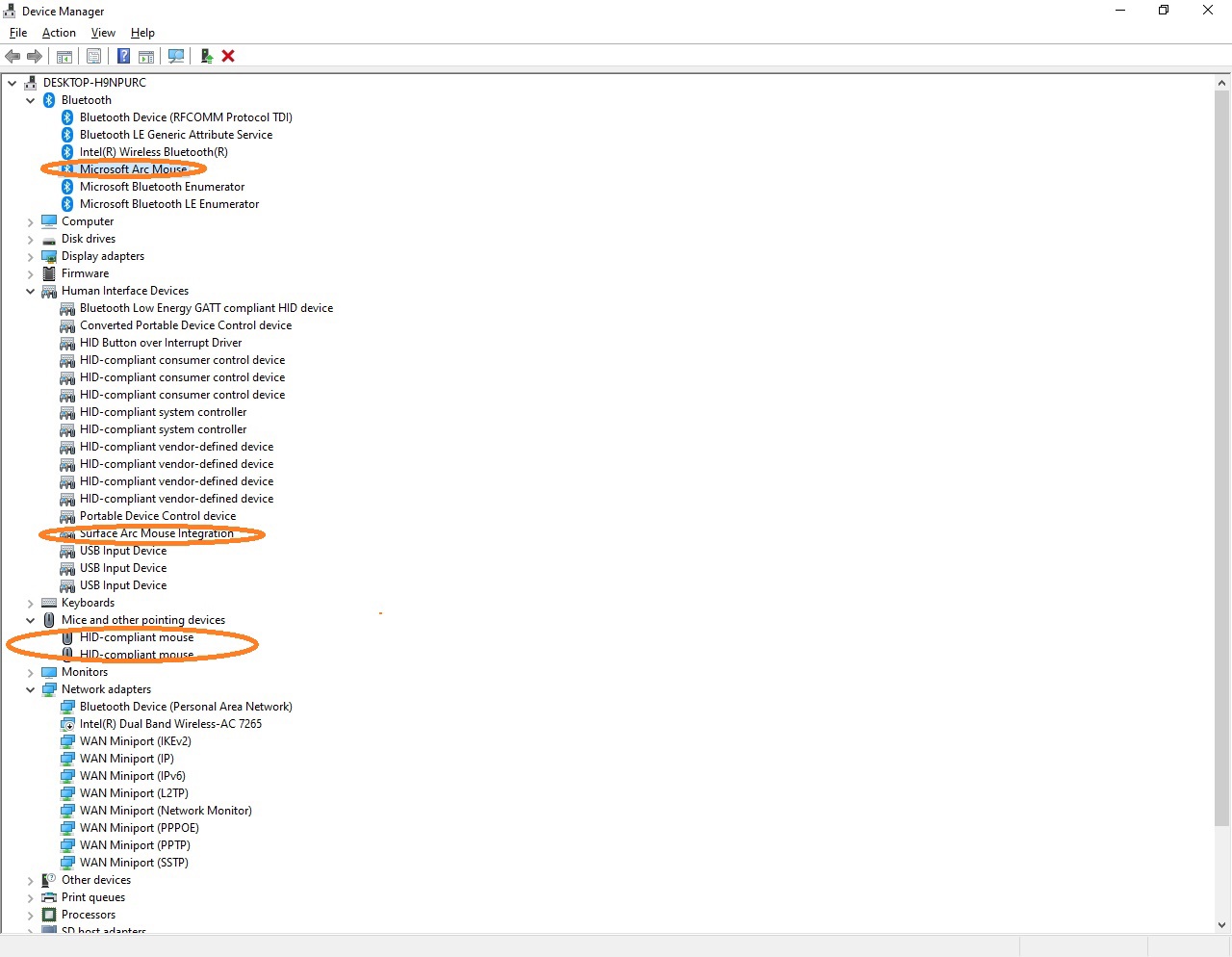Select HID Button over Interrupt Driver
The height and width of the screenshot is (957, 1232).
(x=161, y=343)
